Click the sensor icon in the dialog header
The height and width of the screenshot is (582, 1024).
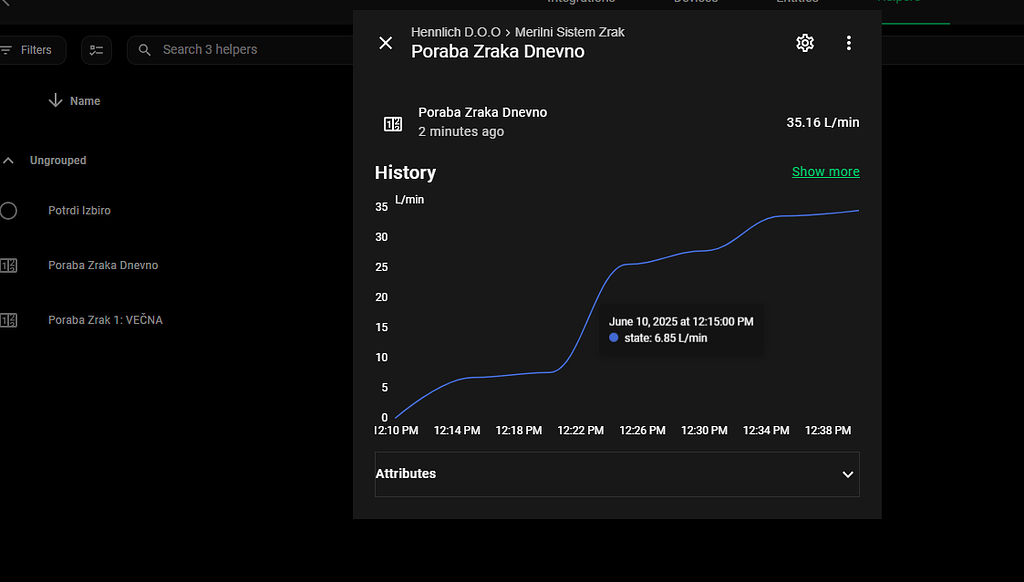click(392, 122)
